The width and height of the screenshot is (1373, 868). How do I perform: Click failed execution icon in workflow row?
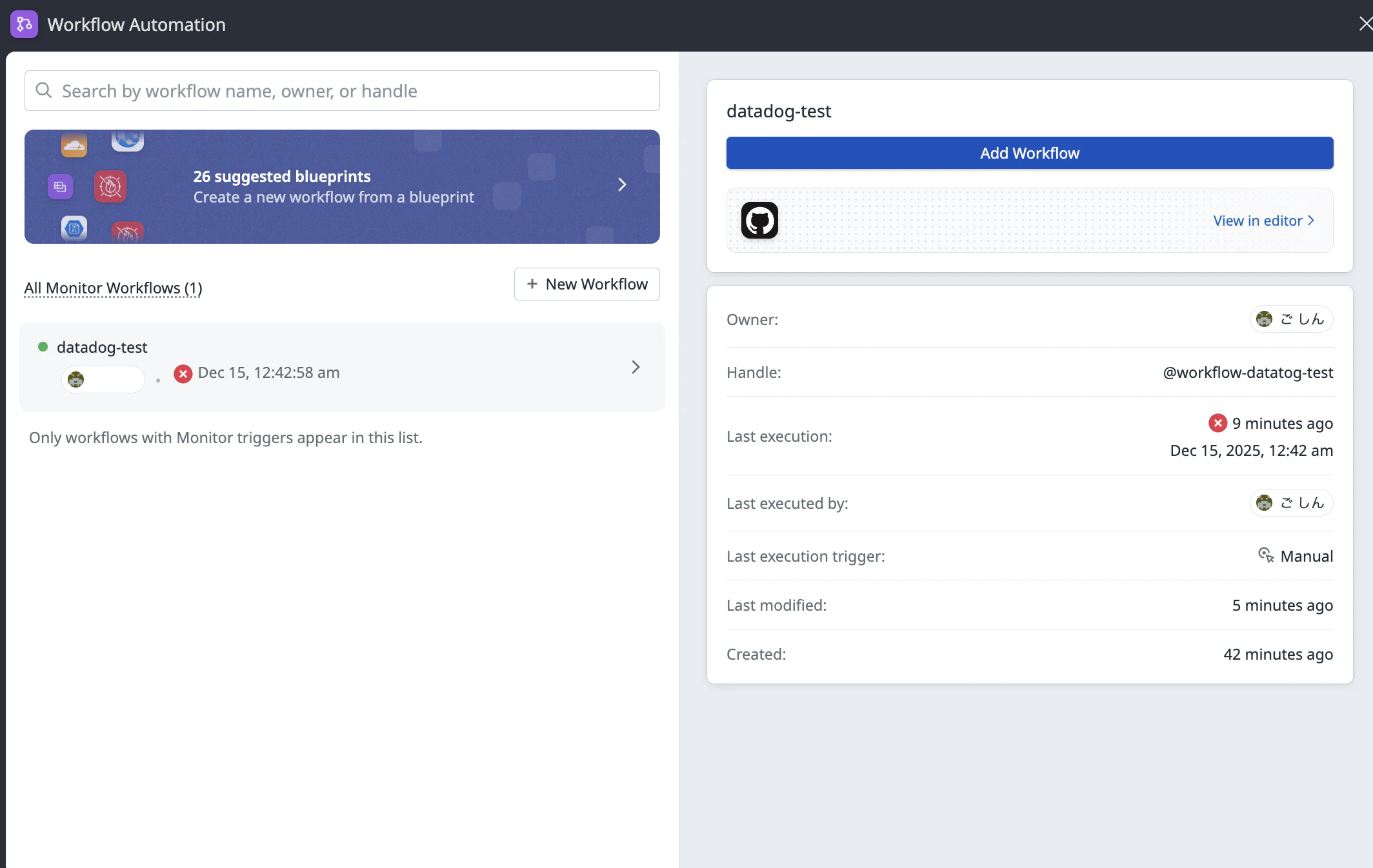coord(183,373)
